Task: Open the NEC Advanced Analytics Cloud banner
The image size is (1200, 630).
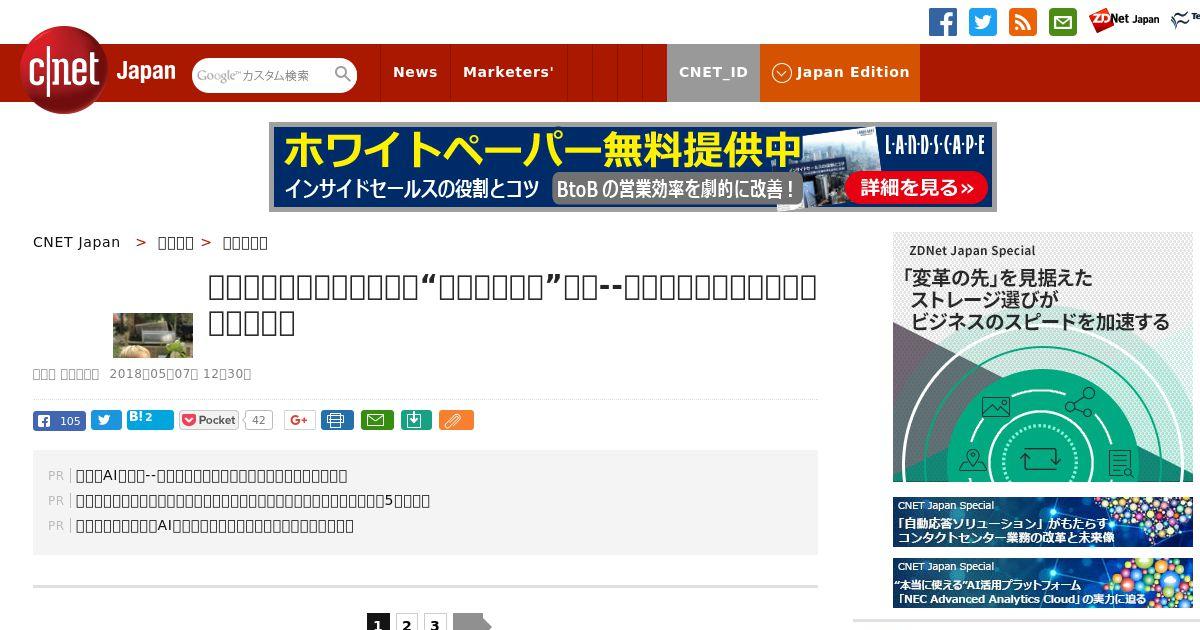Action: tap(1043, 583)
